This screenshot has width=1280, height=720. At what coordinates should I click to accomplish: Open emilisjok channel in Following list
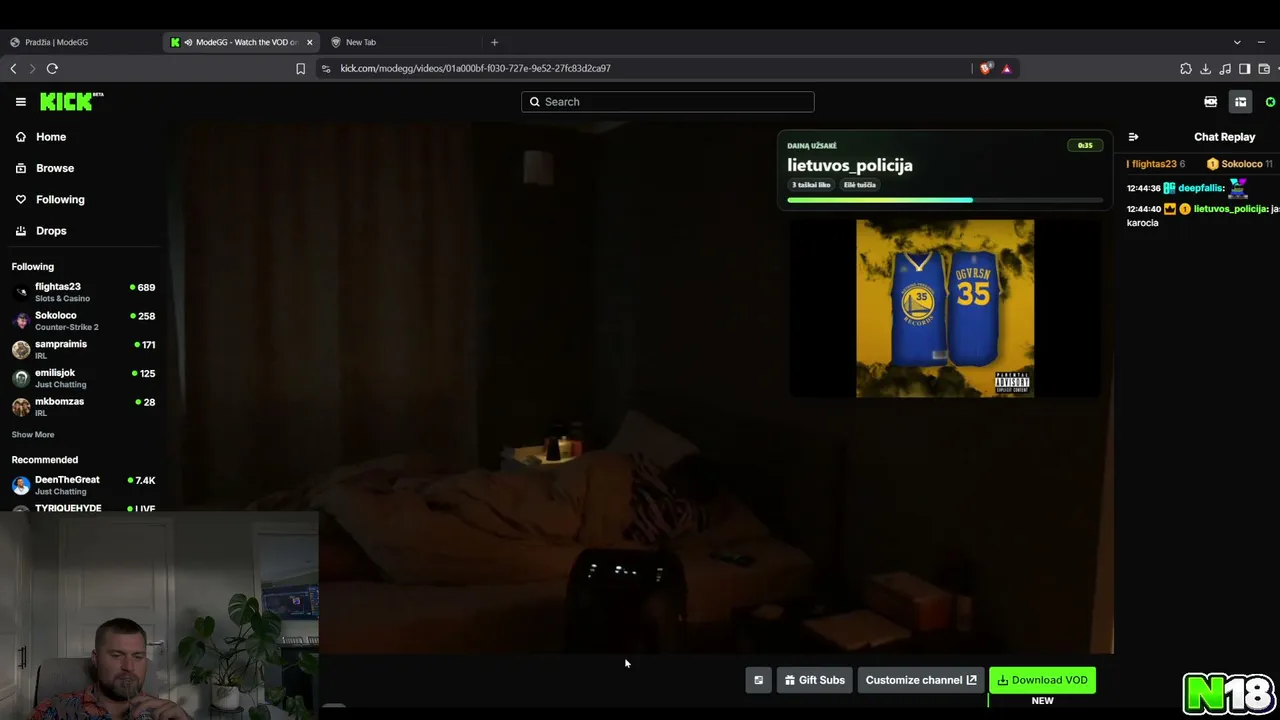83,378
